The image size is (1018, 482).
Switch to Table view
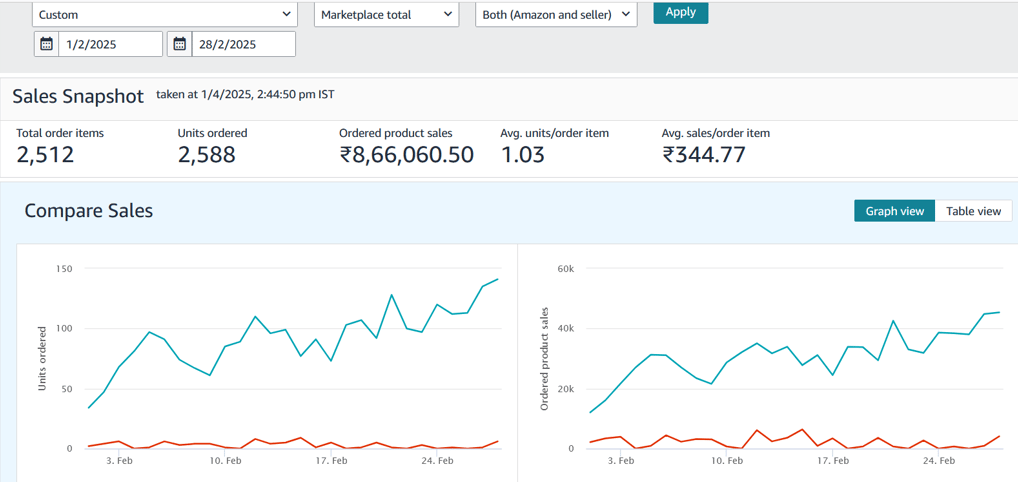click(973, 211)
